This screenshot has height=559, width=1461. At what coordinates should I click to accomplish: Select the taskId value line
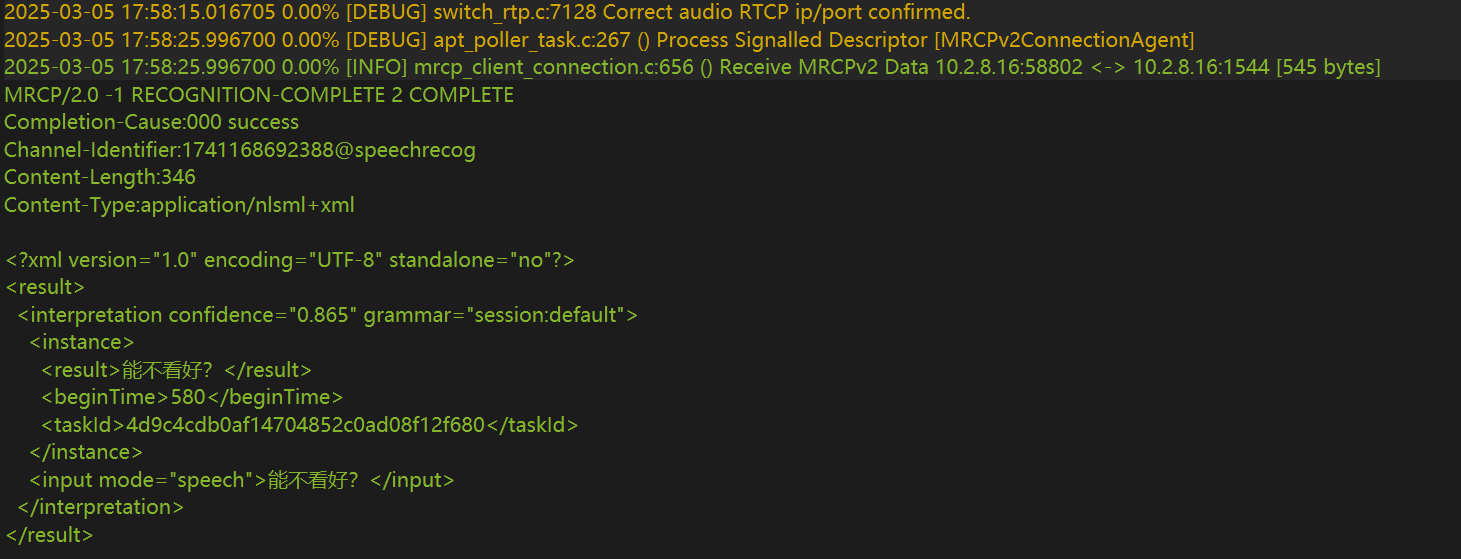click(x=310, y=425)
